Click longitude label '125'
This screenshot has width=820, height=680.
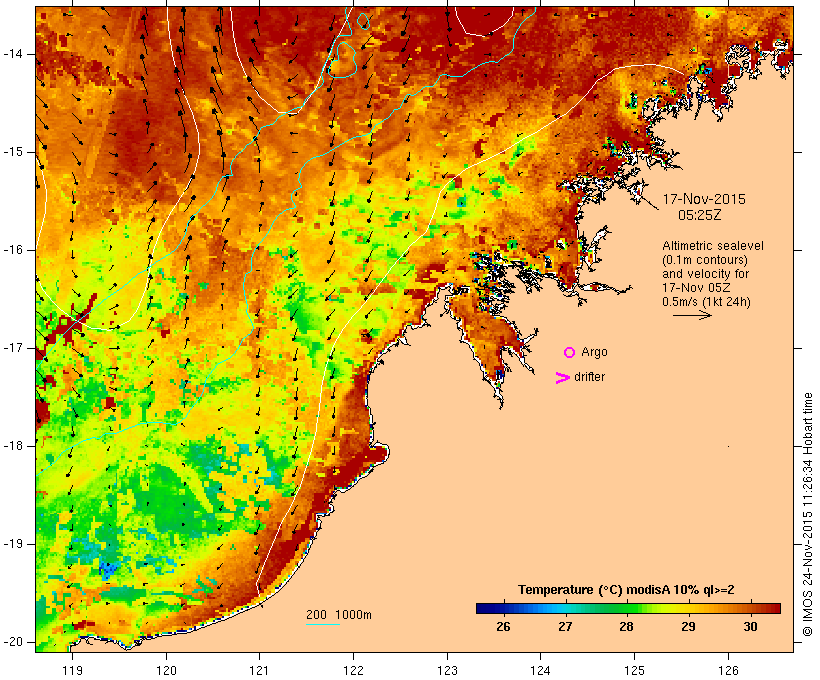(x=634, y=670)
